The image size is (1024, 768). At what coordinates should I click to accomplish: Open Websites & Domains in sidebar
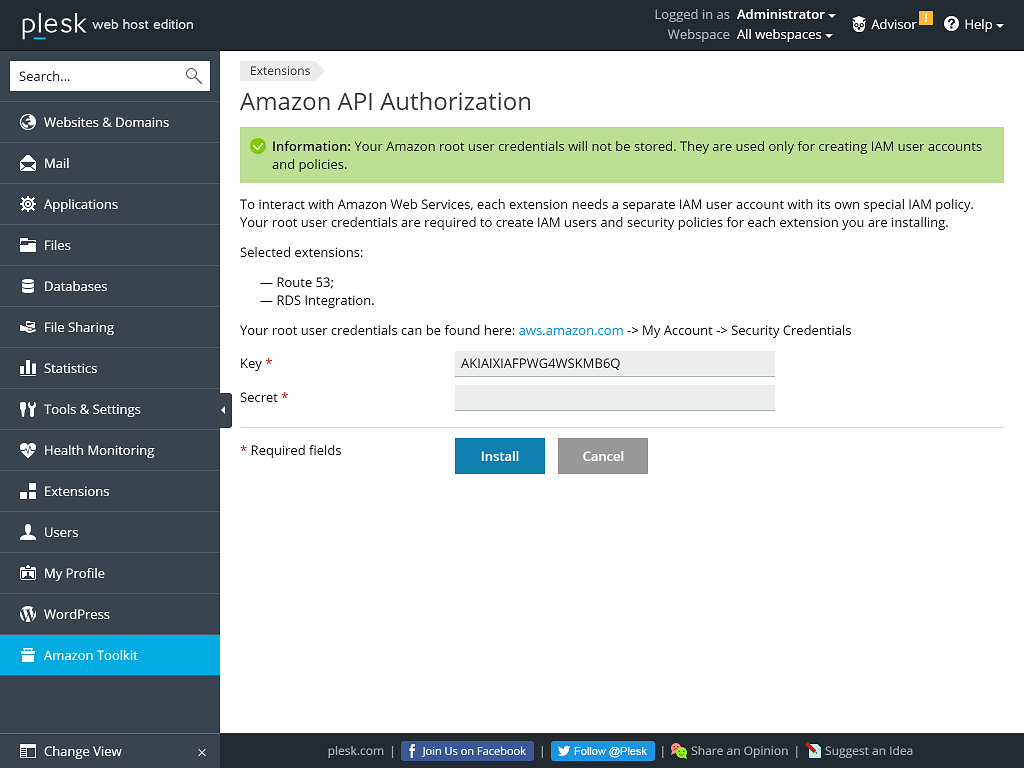pos(110,122)
